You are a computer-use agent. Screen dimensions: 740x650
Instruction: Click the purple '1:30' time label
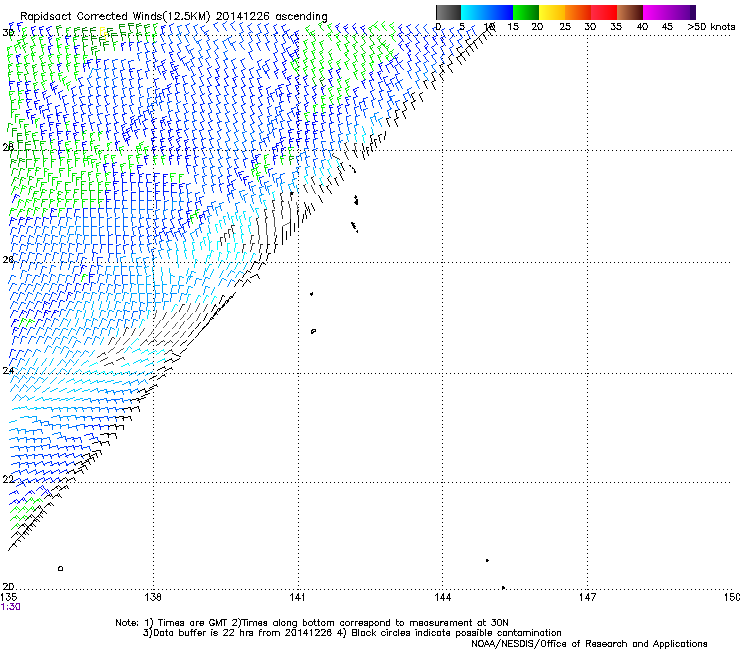10,607
